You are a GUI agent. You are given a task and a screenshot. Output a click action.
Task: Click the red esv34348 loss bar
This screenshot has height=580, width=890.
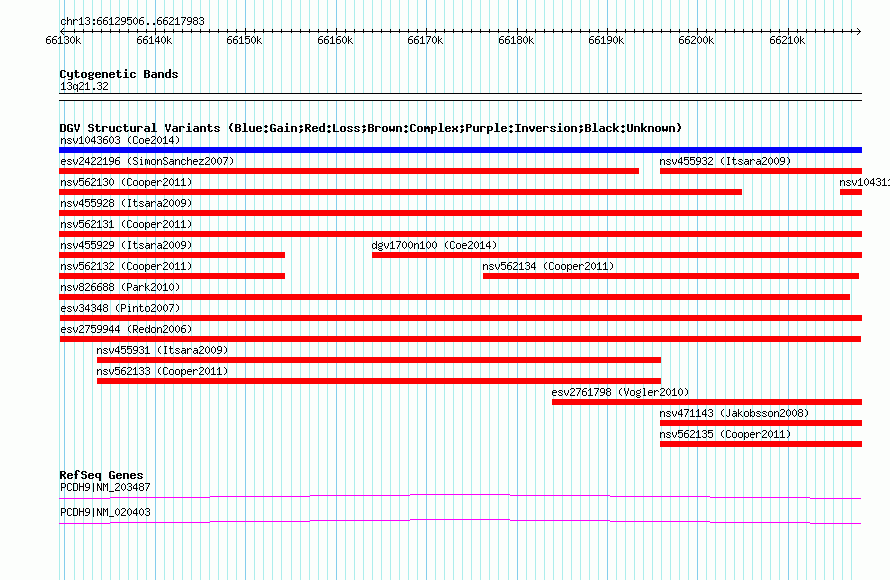coord(460,318)
